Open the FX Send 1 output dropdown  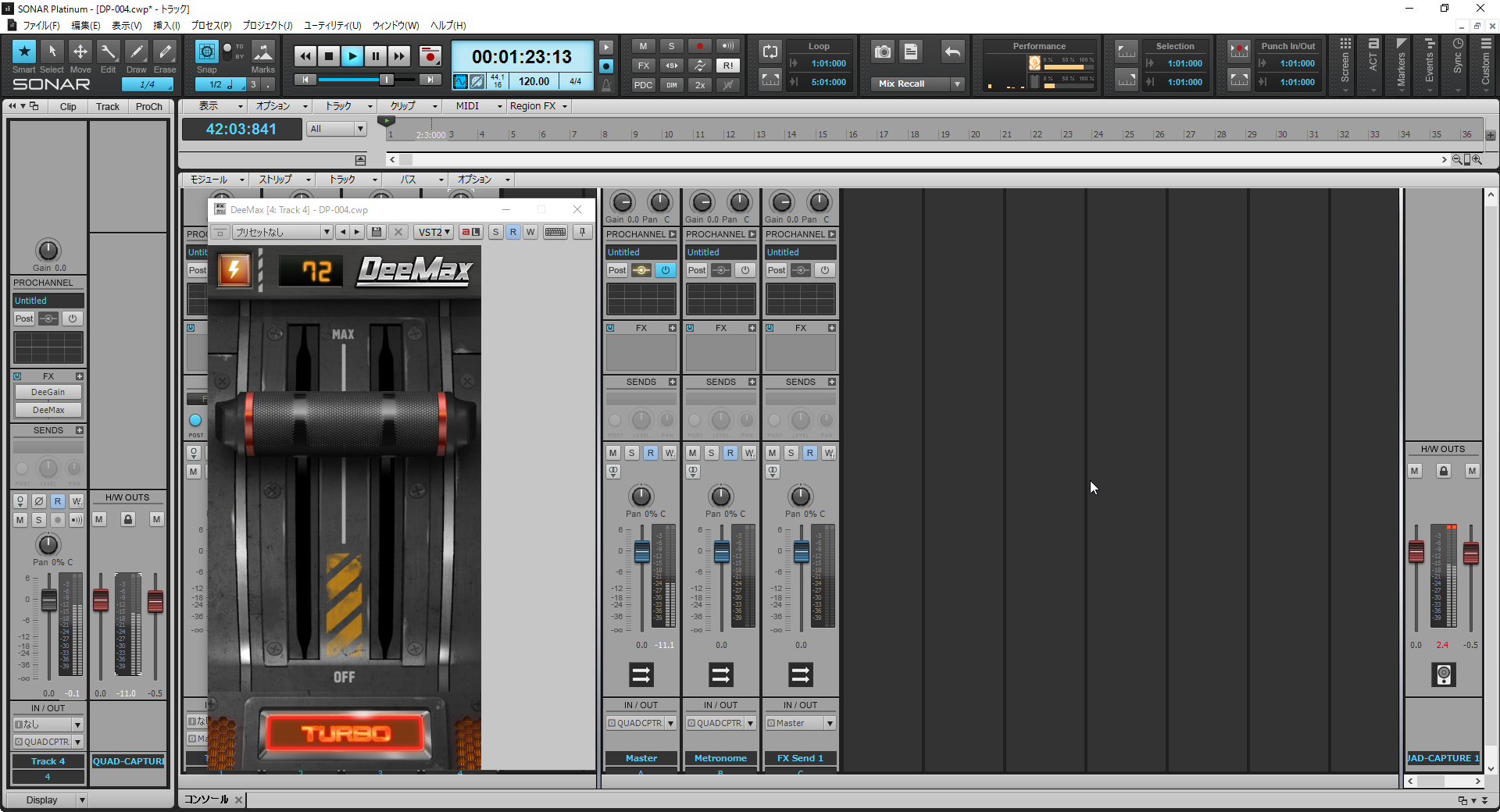point(830,723)
